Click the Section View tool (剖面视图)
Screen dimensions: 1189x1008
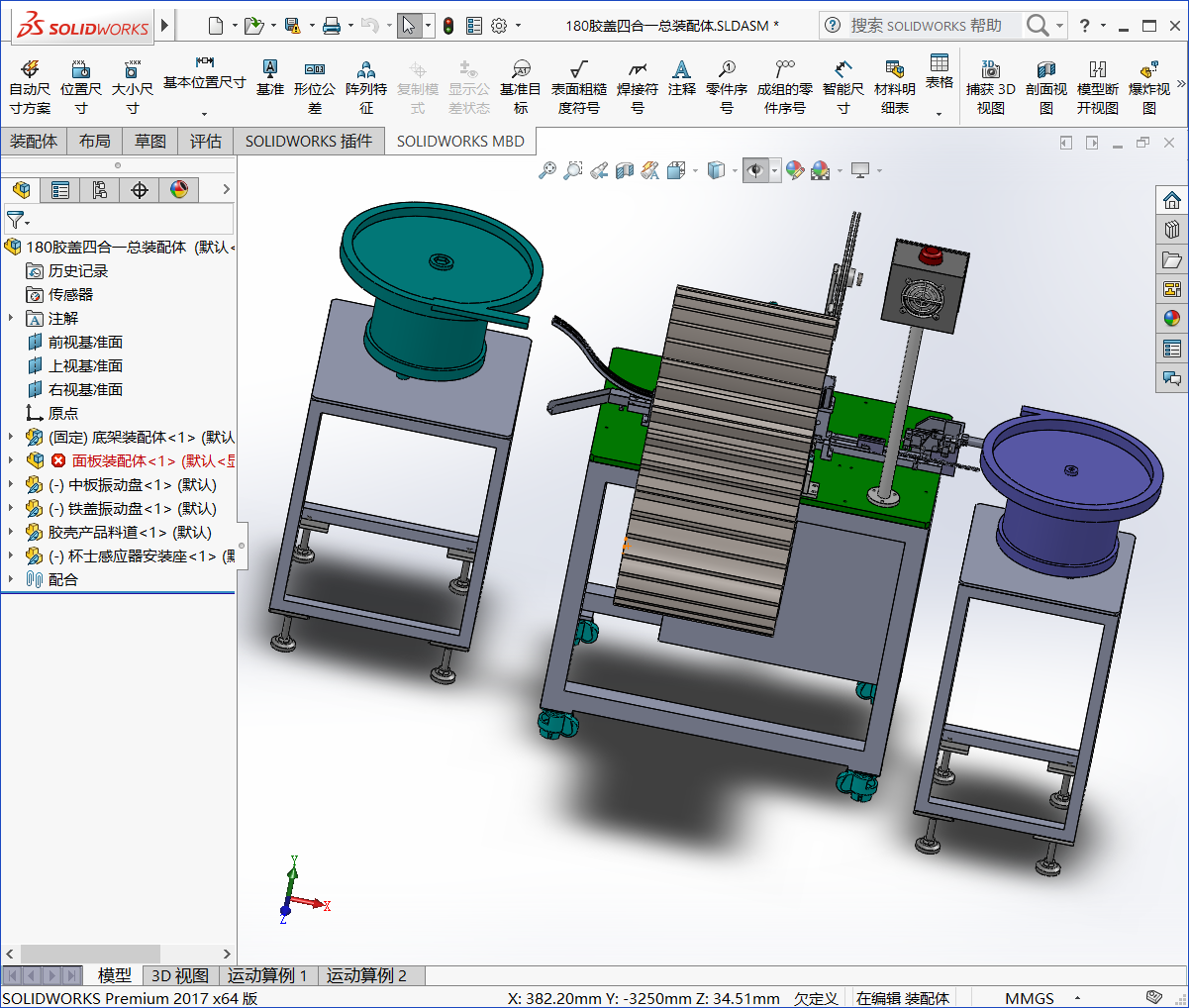click(1046, 86)
